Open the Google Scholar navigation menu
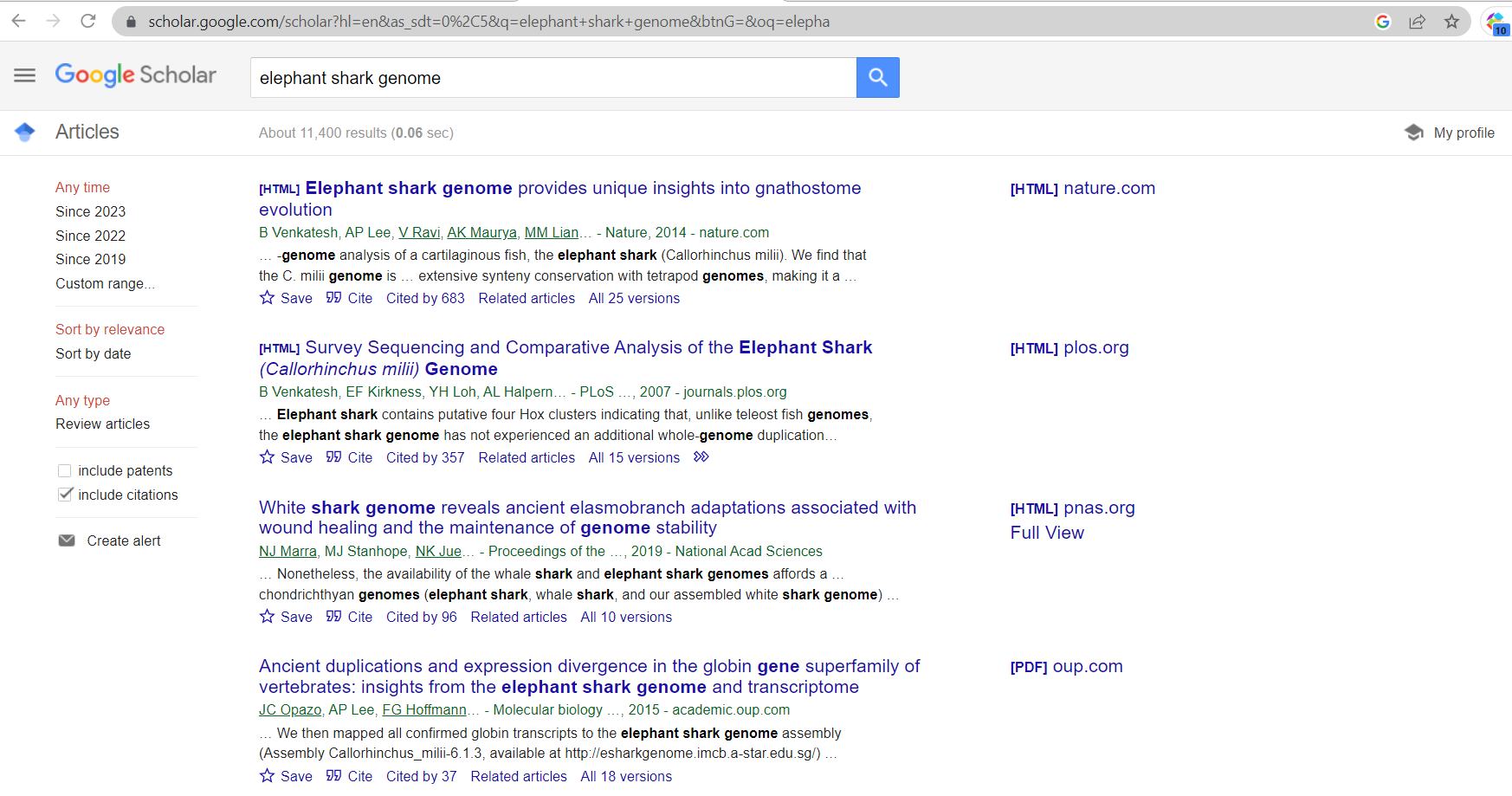The width and height of the screenshot is (1512, 796). click(24, 75)
